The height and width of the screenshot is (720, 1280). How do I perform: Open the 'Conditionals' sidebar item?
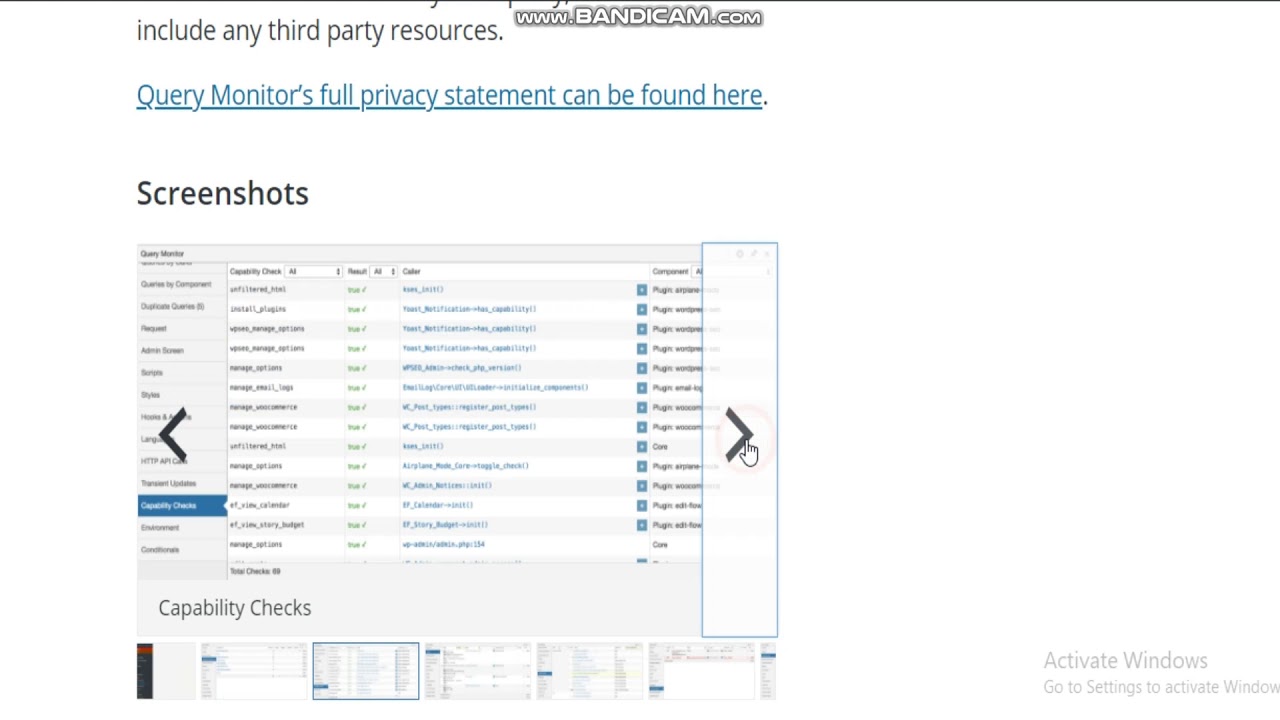tap(160, 550)
